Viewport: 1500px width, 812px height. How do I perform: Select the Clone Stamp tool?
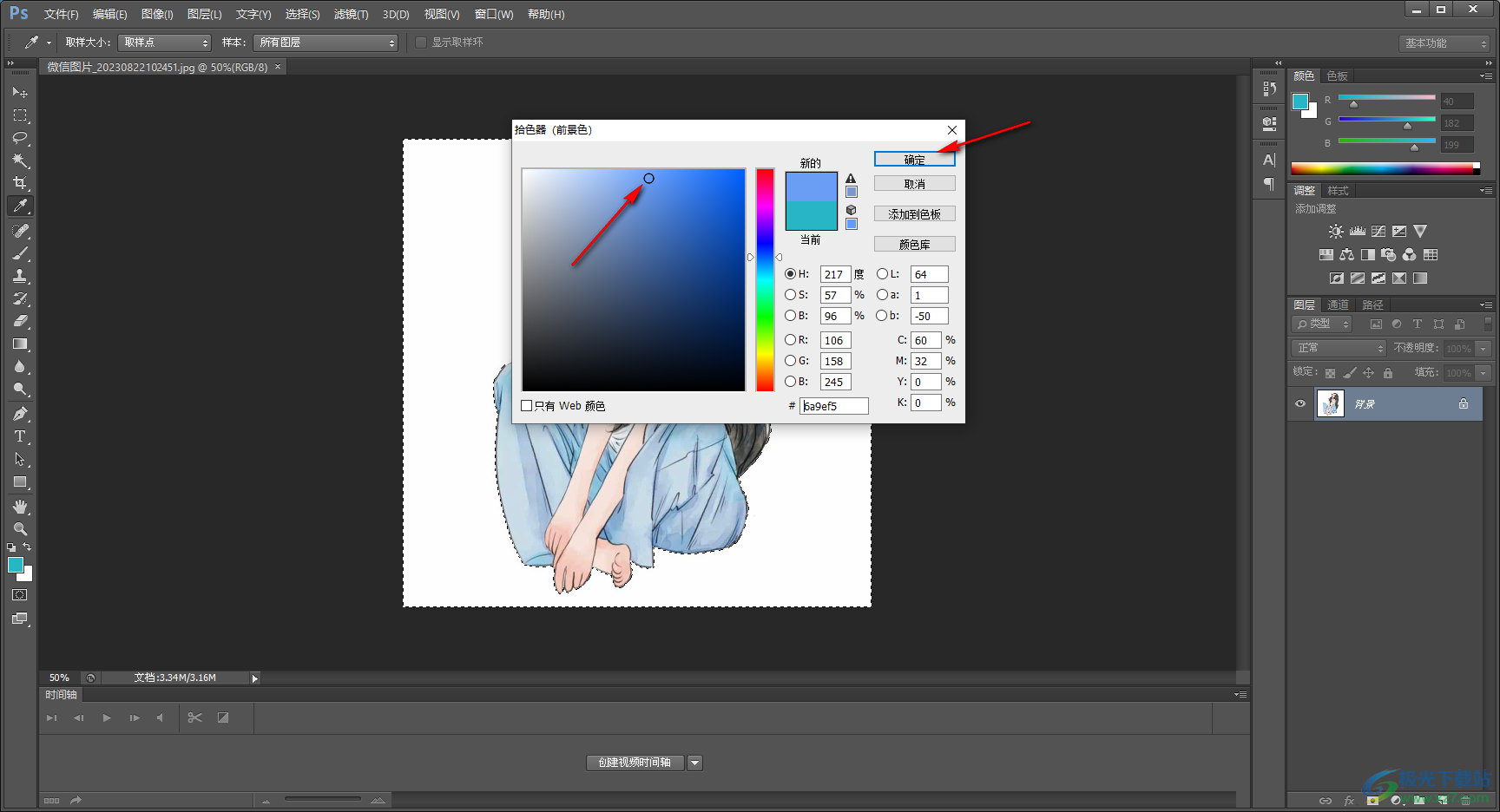(20, 276)
